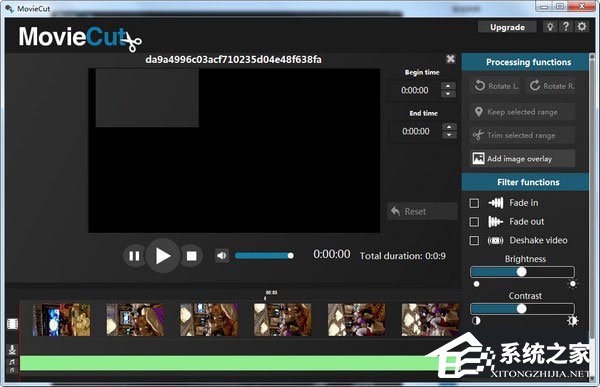Click MovieCut title bar app icon
The width and height of the screenshot is (600, 387).
[x=9, y=8]
